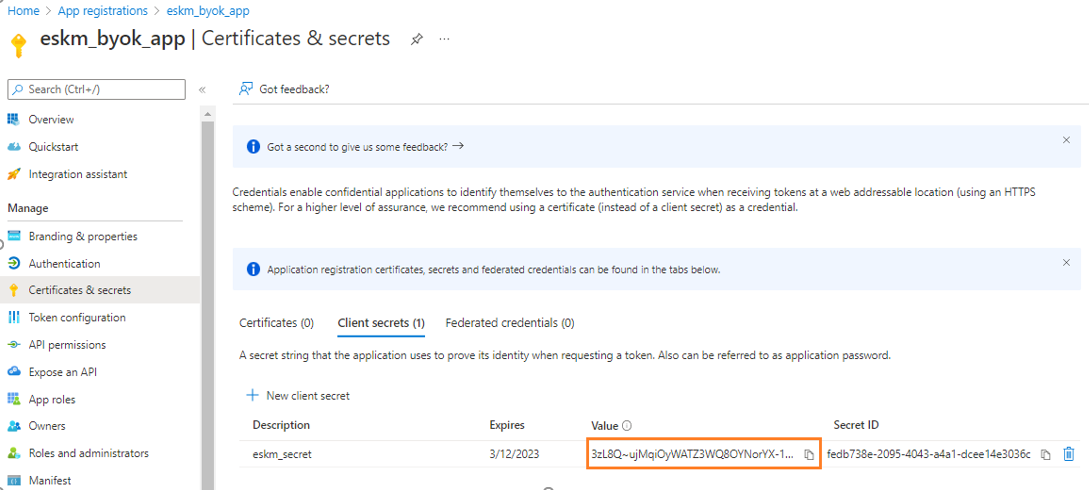Screen dimensions: 1089x490
Task: Click the Secret ID fedb738e-2095-4043-a4a1-dcee14e3036c
Action: [929, 455]
